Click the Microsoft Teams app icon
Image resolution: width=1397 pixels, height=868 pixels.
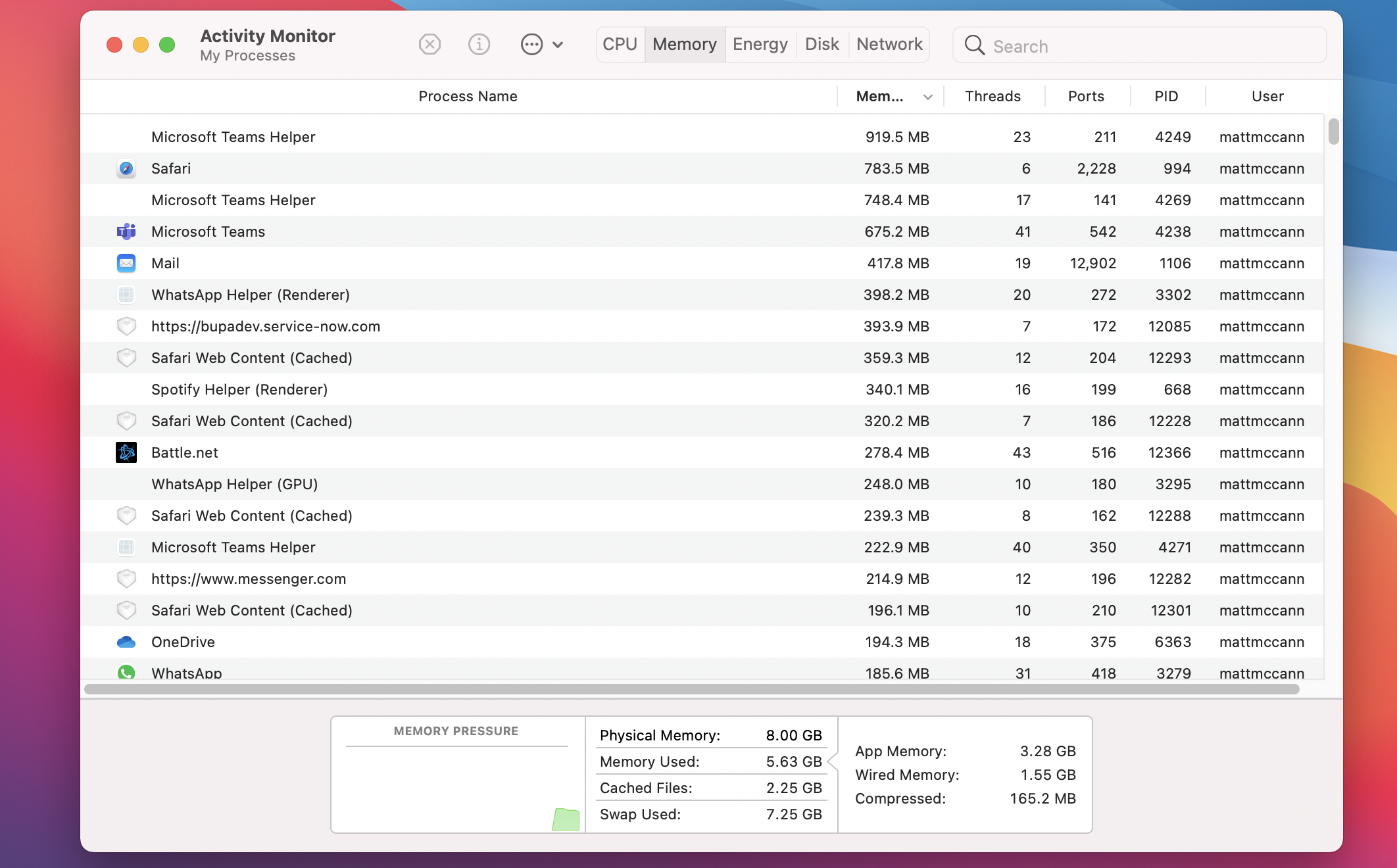126,231
